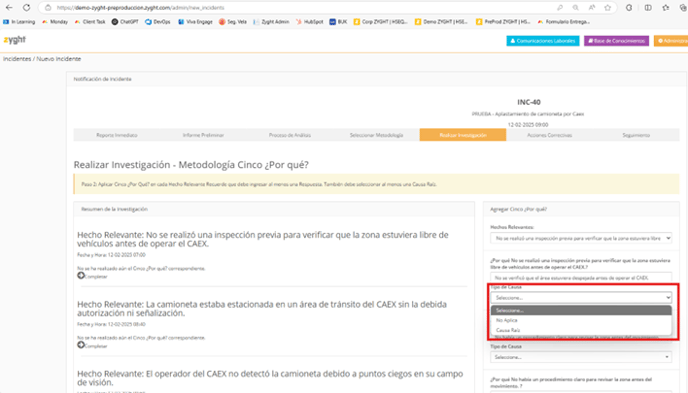688x393 pixels.
Task: Open the Viva Engage bookmark
Action: coord(195,21)
